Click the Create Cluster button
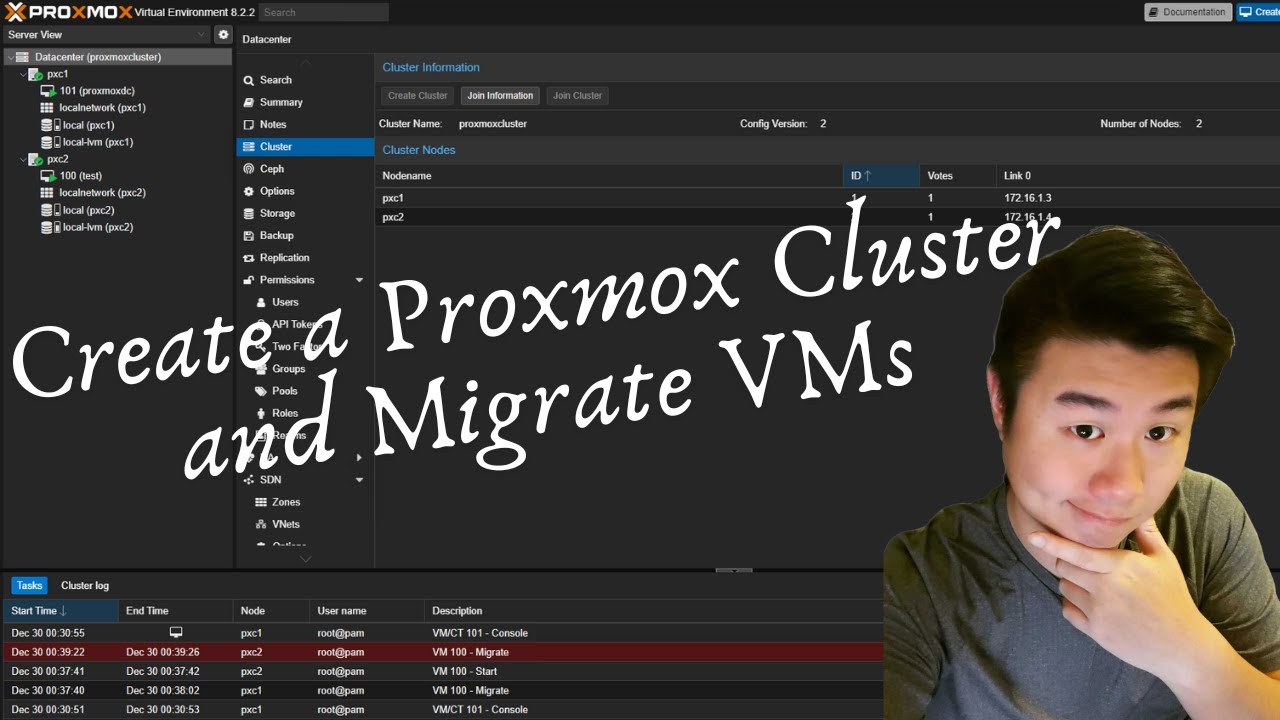The width and height of the screenshot is (1280, 720). click(x=418, y=96)
